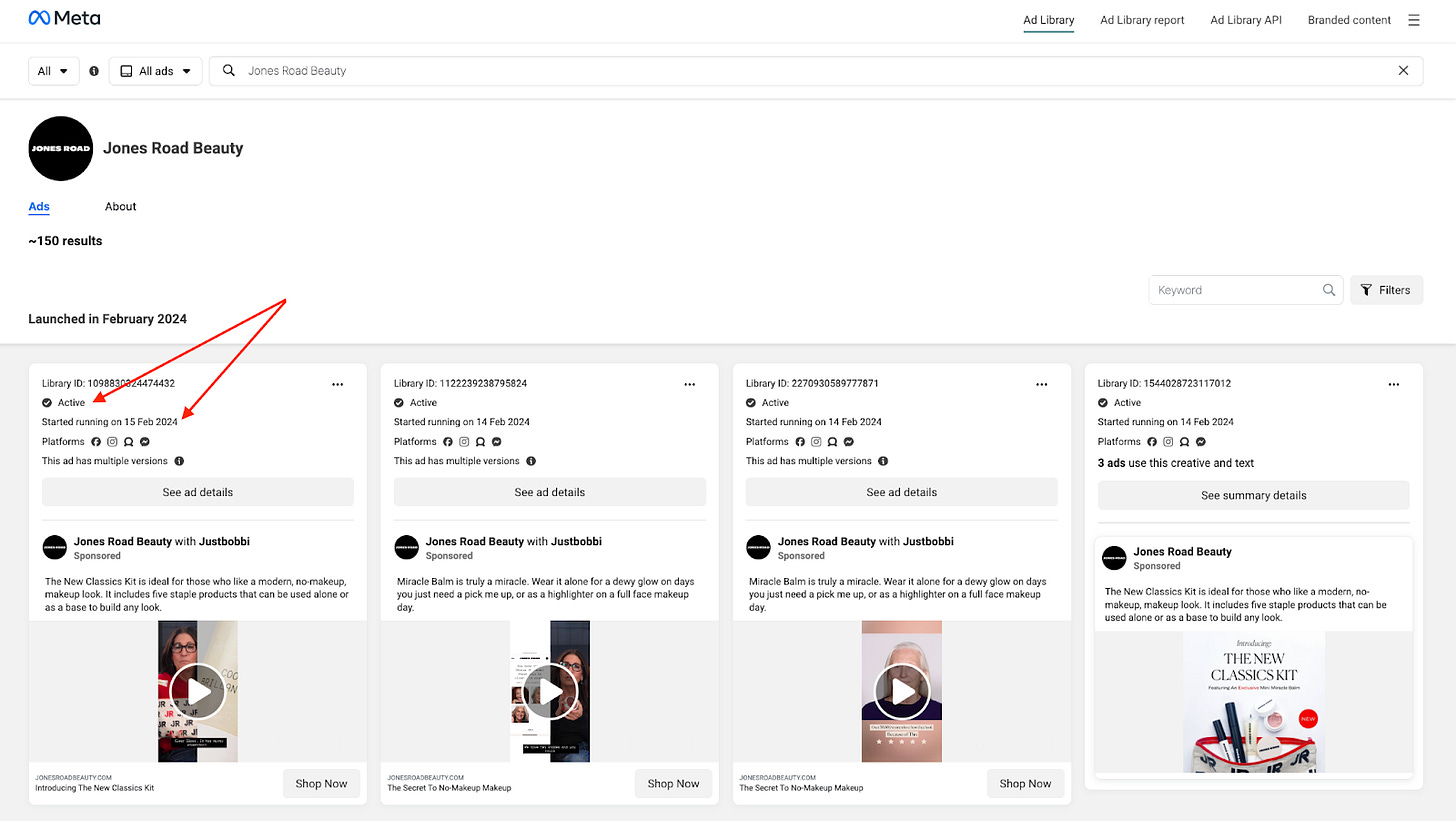Click 'Introducing The New Classics Kit' caption
The image size is (1456, 821).
pos(95,788)
